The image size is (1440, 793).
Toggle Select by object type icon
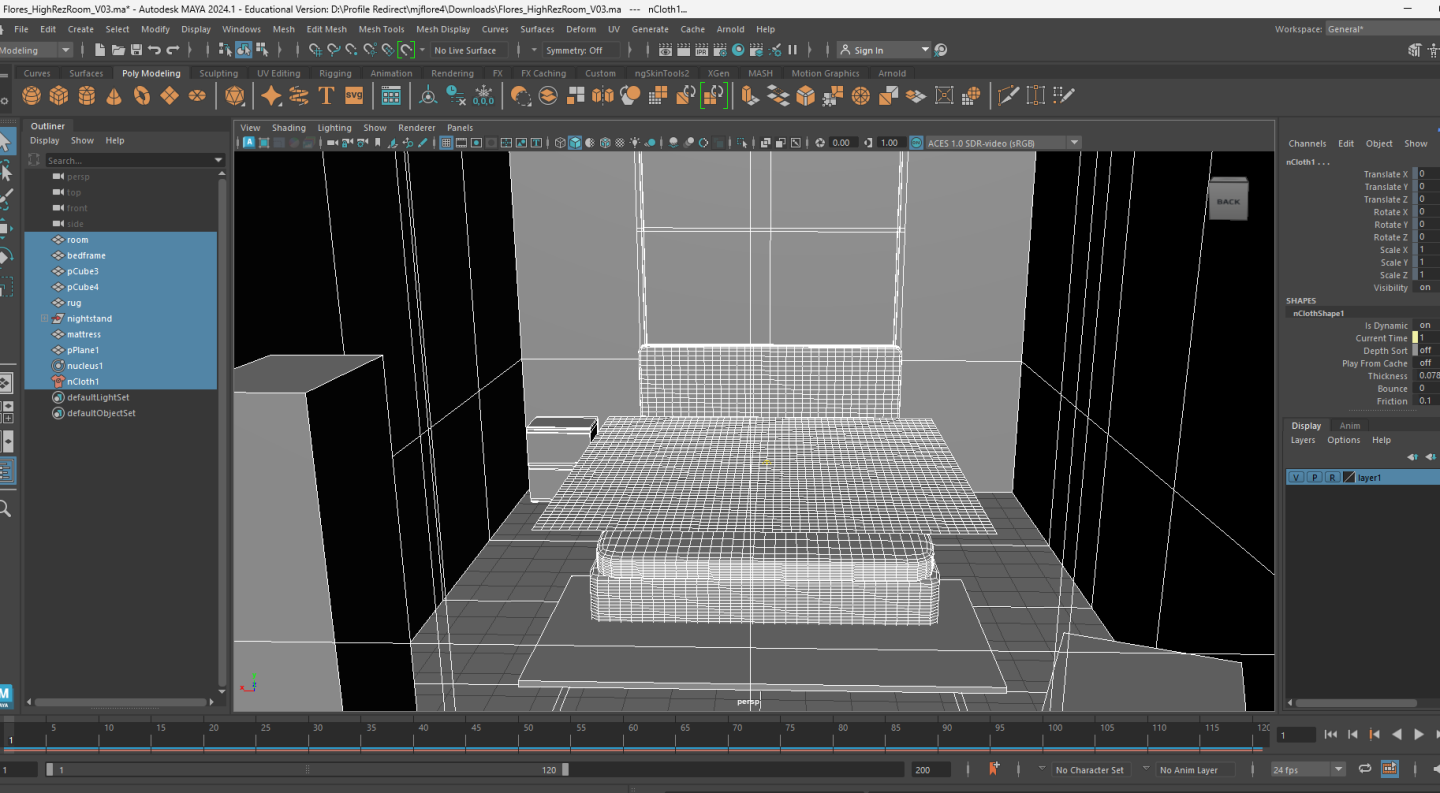[x=243, y=50]
